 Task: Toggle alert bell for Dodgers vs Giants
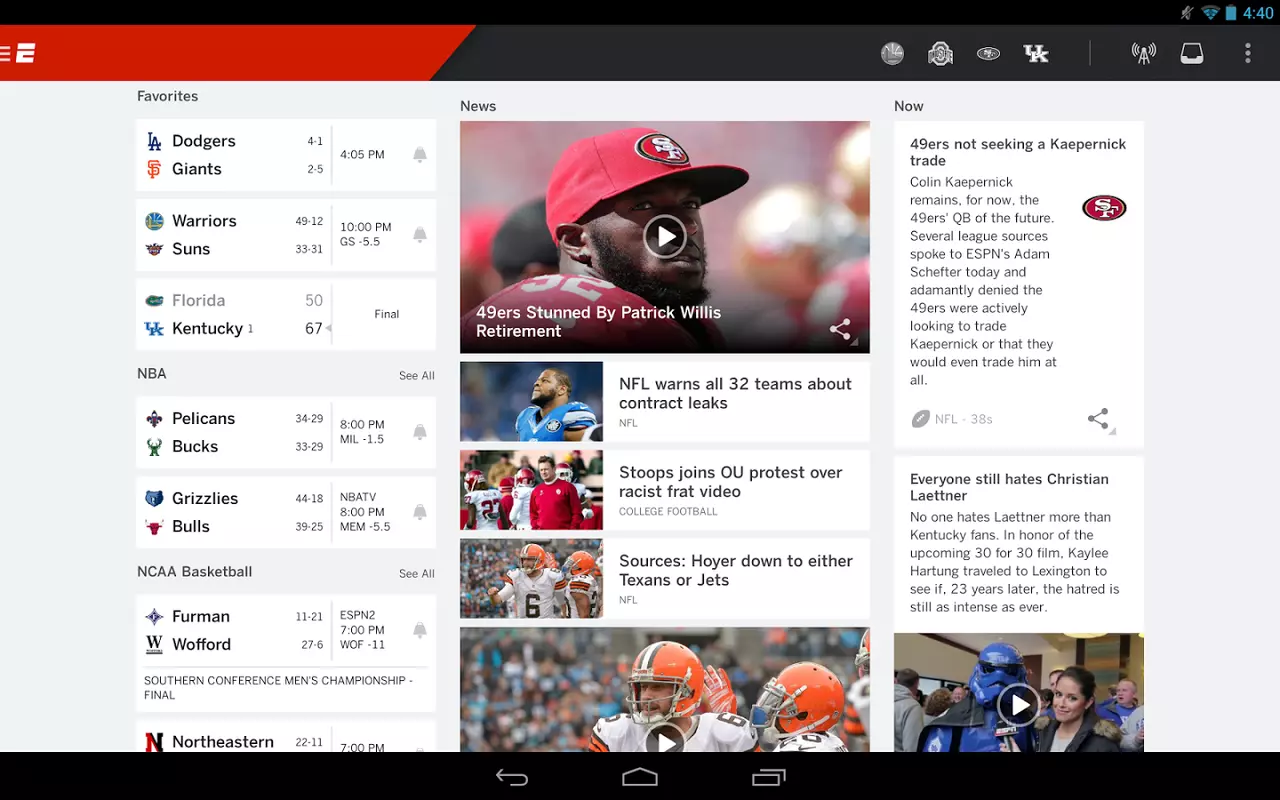420,155
